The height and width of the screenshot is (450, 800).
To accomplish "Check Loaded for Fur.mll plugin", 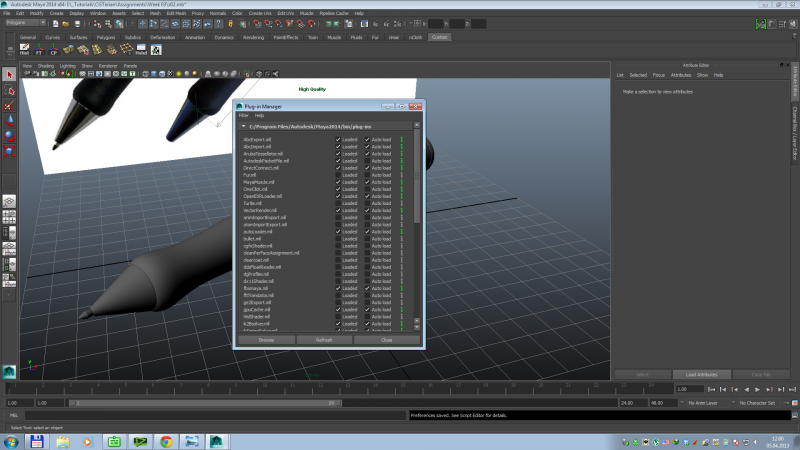I will pyautogui.click(x=338, y=175).
